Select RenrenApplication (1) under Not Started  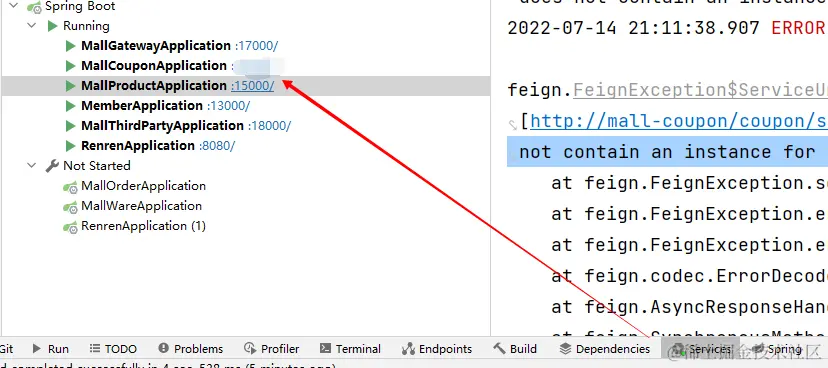[x=143, y=226]
